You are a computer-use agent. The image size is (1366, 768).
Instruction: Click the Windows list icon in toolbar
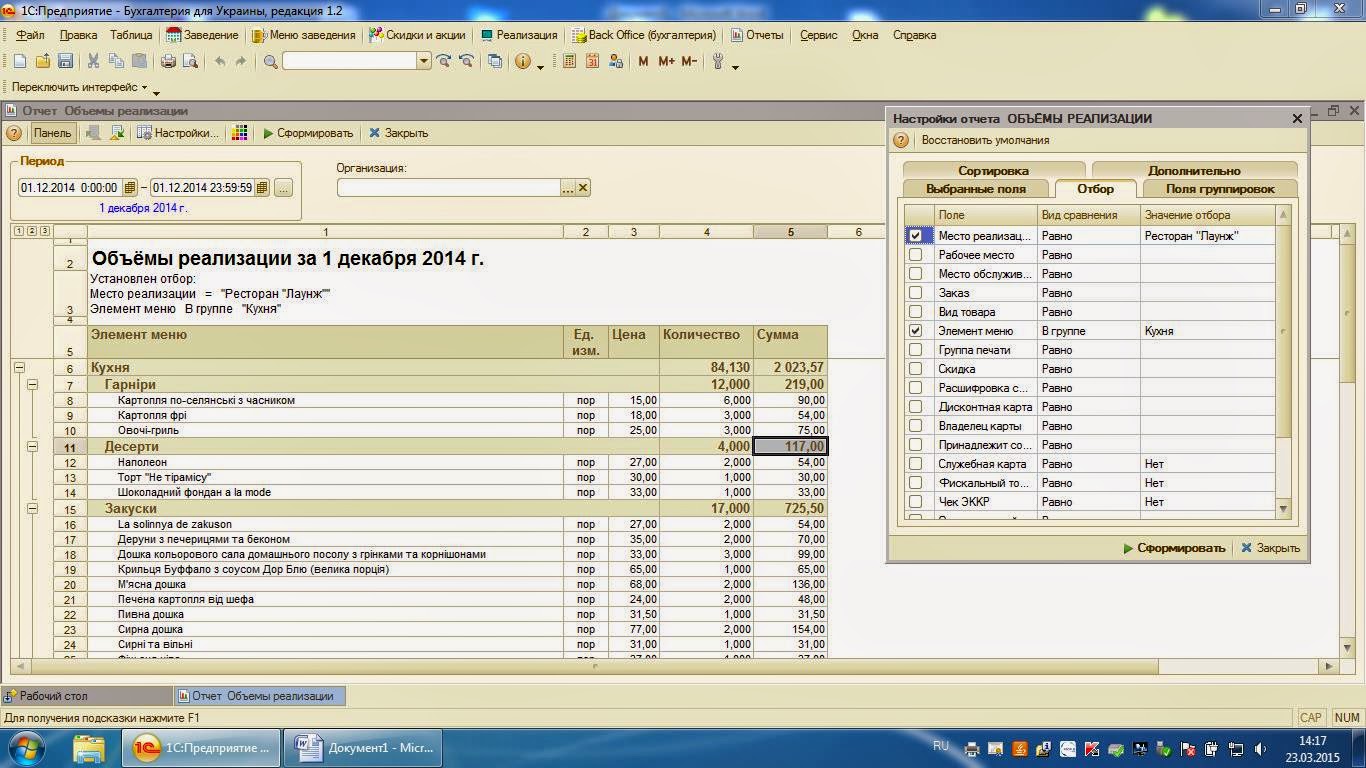pos(495,61)
